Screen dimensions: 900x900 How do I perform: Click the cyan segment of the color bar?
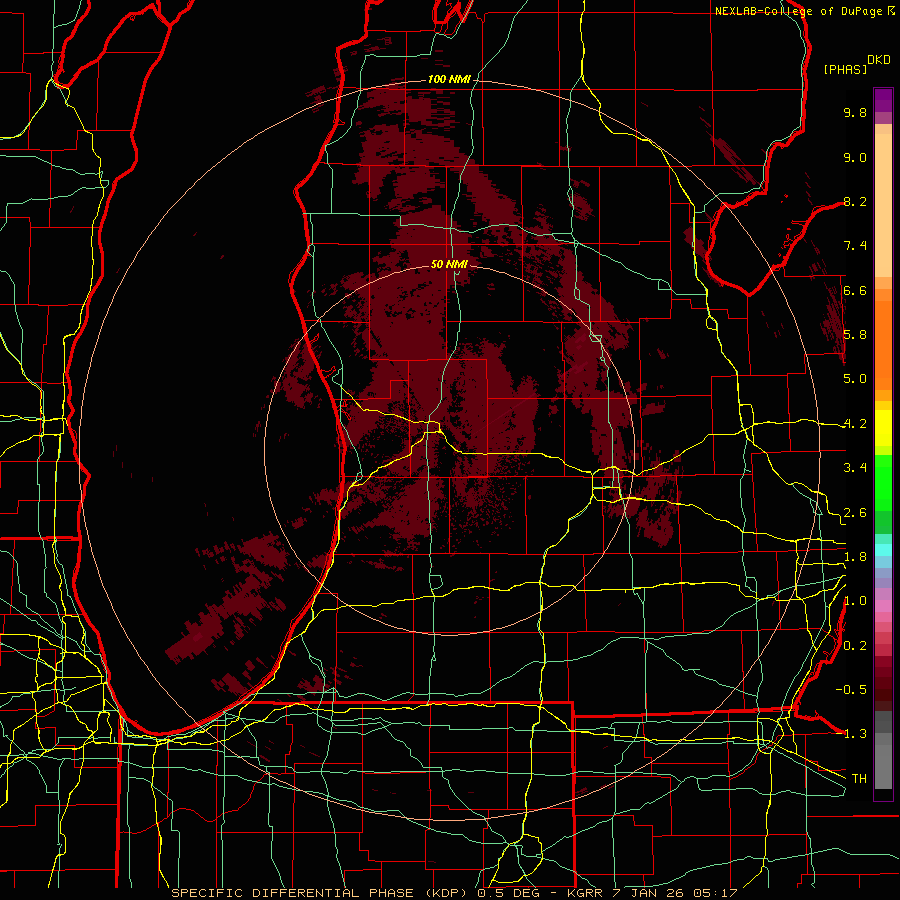coord(883,549)
